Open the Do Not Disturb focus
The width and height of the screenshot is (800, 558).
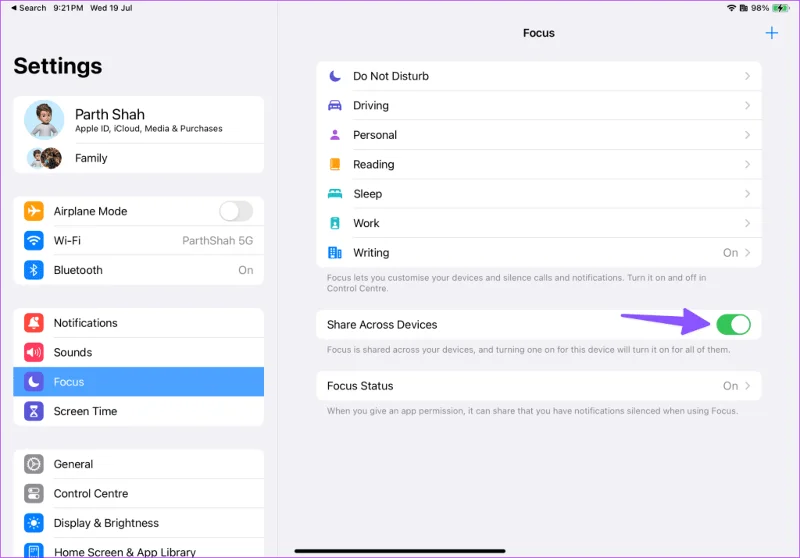click(x=538, y=76)
